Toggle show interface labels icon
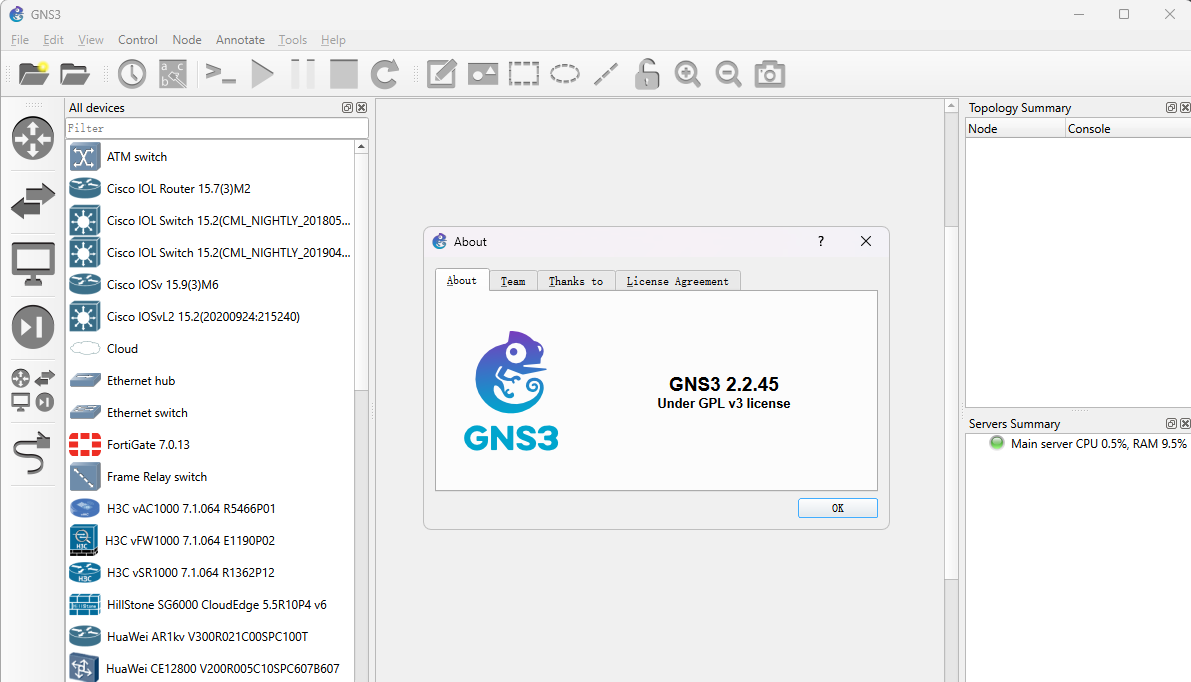 tap(173, 74)
